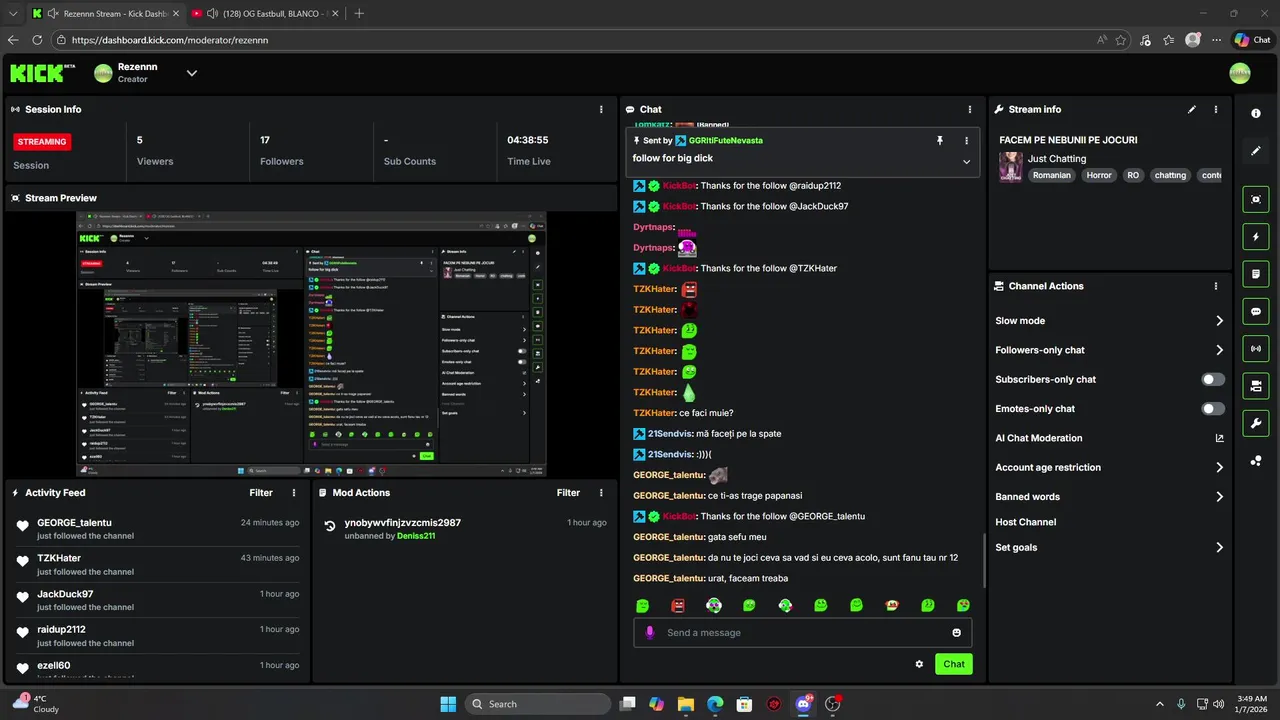The image size is (1280, 720).
Task: Expand the Rezennn creator dropdown chevron
Action: point(192,73)
